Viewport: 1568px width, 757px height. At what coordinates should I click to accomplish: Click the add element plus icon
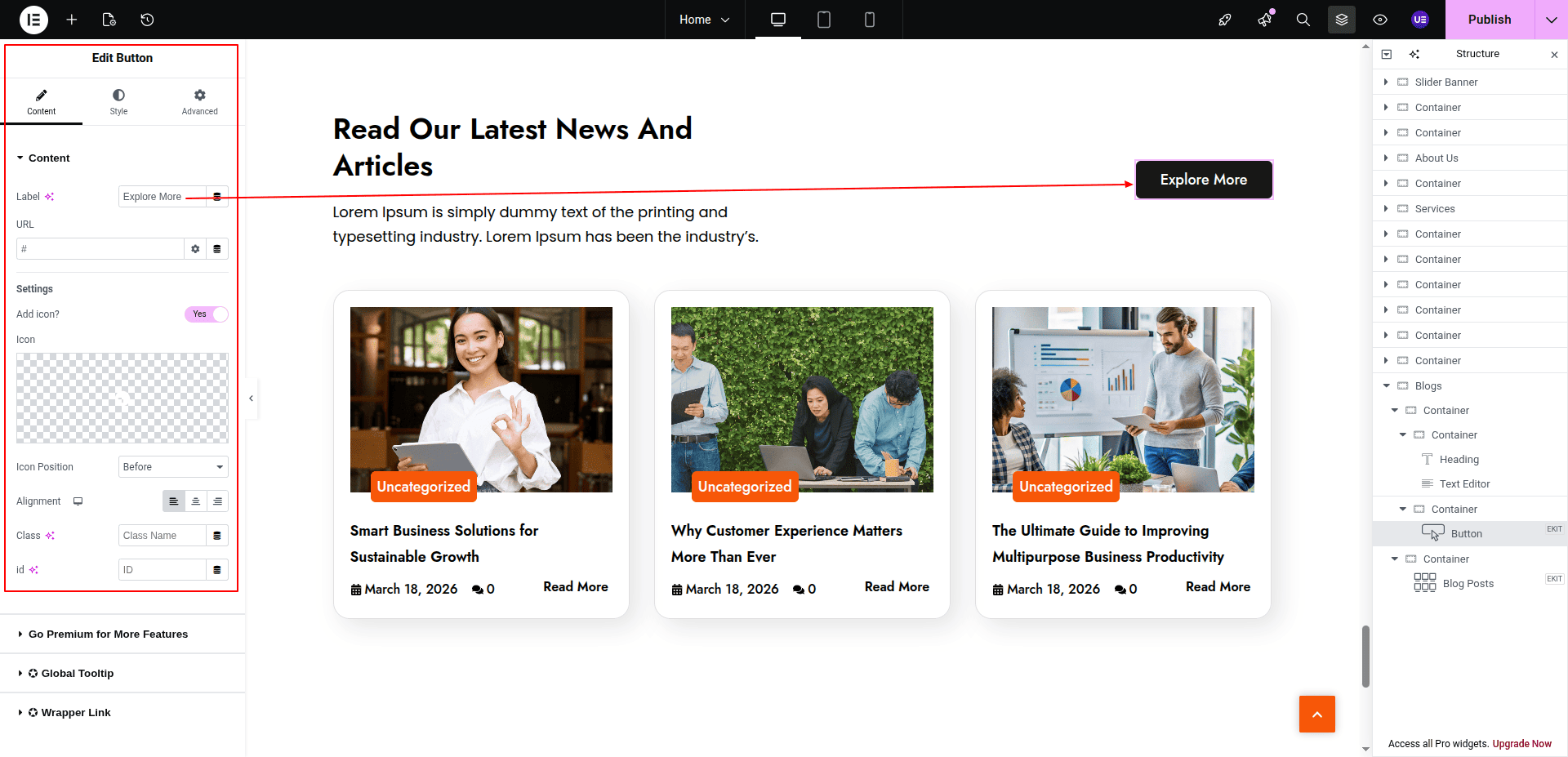[72, 20]
